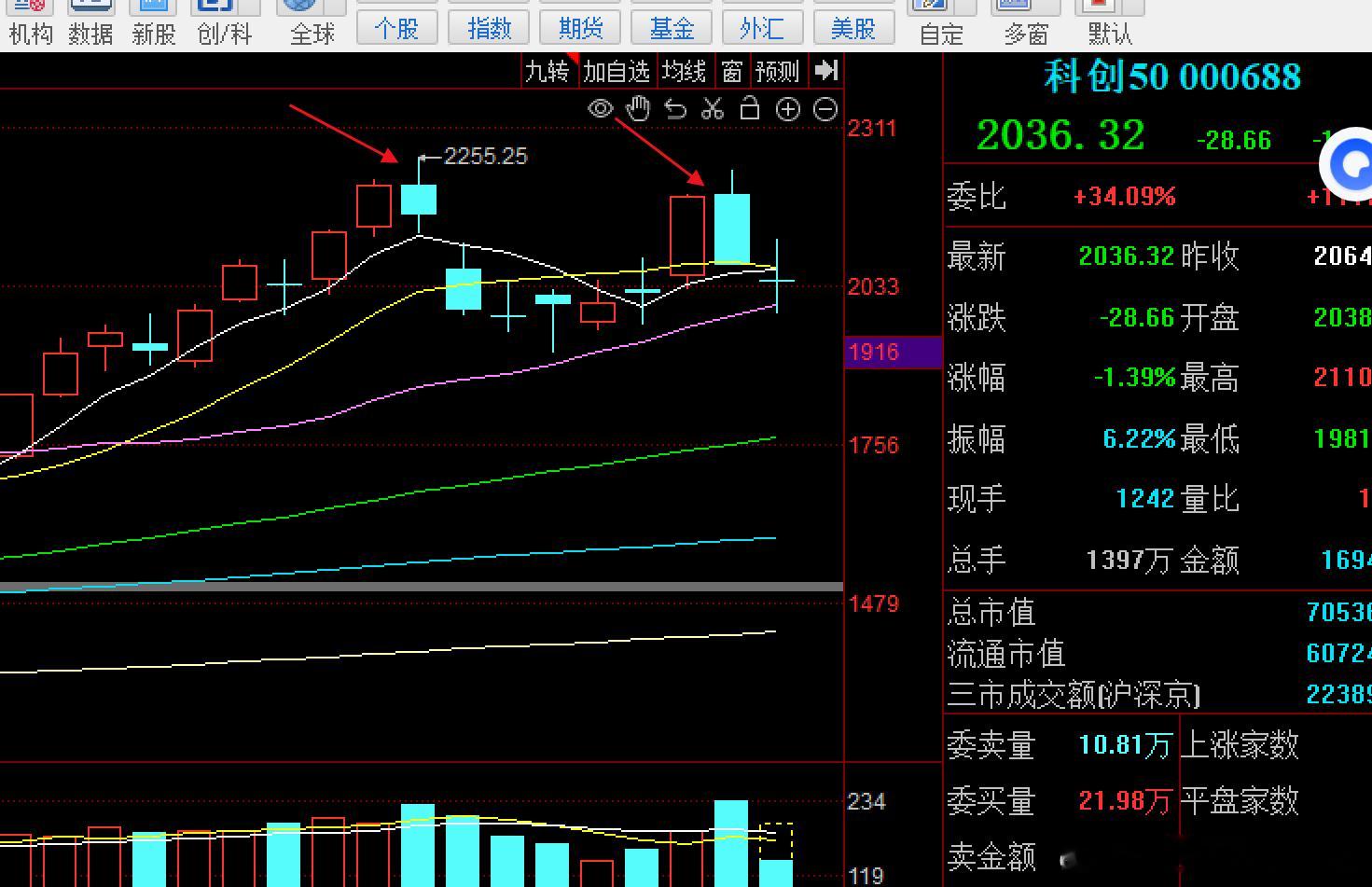Click the 总市值 label
The width and height of the screenshot is (1372, 887).
[991, 613]
